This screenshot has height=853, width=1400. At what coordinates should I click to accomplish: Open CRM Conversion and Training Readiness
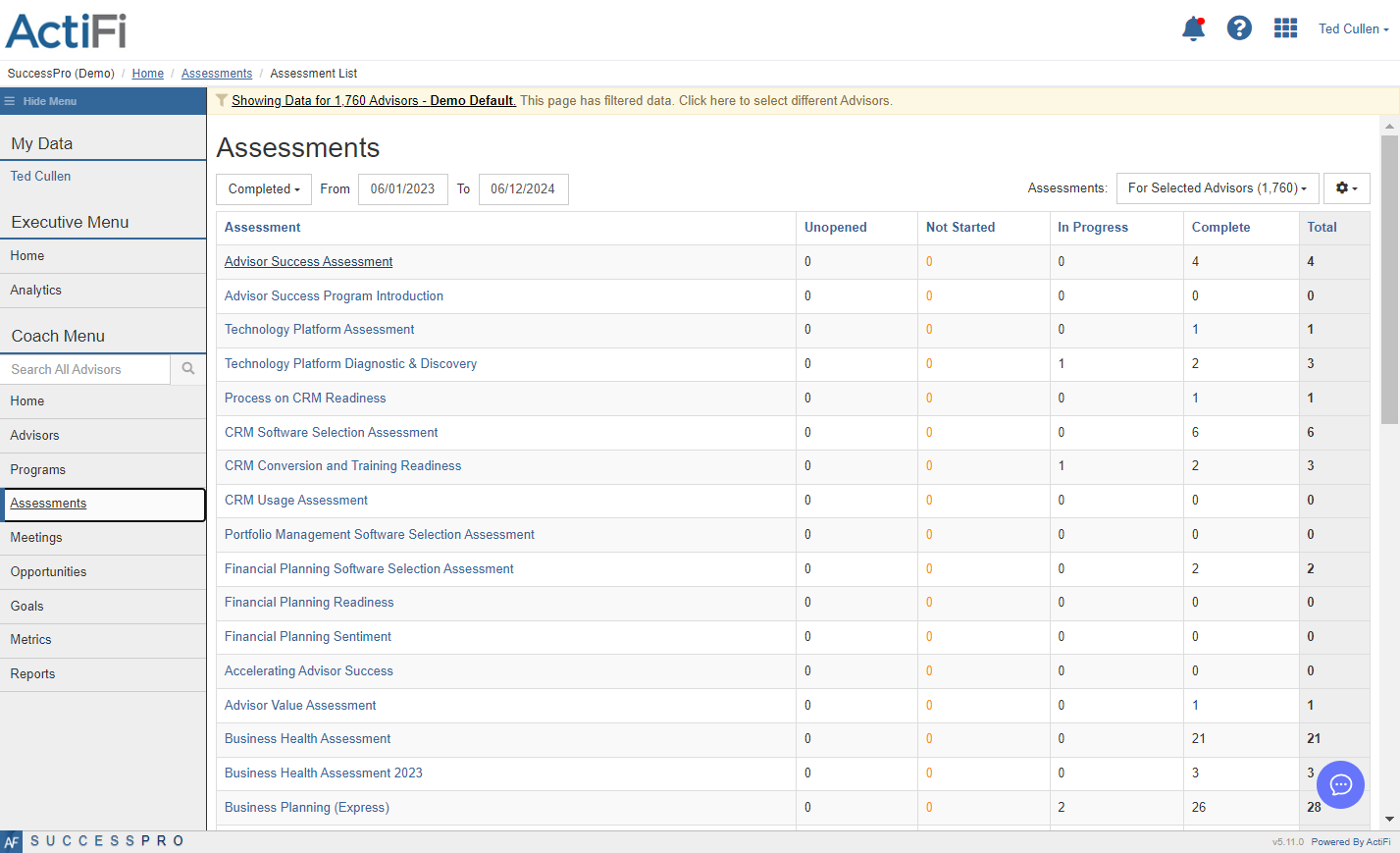pyautogui.click(x=342, y=466)
